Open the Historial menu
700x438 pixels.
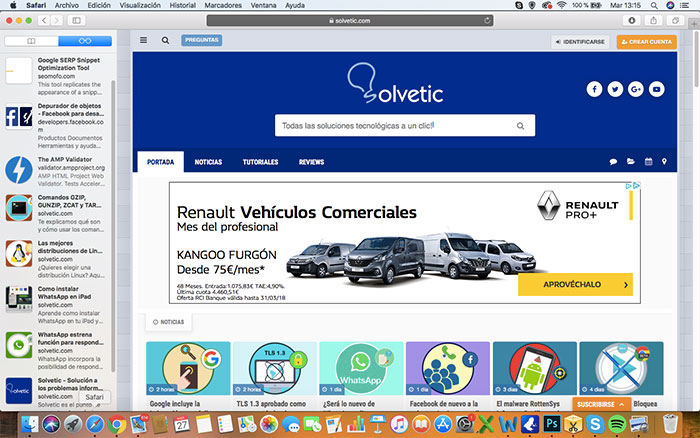182,5
